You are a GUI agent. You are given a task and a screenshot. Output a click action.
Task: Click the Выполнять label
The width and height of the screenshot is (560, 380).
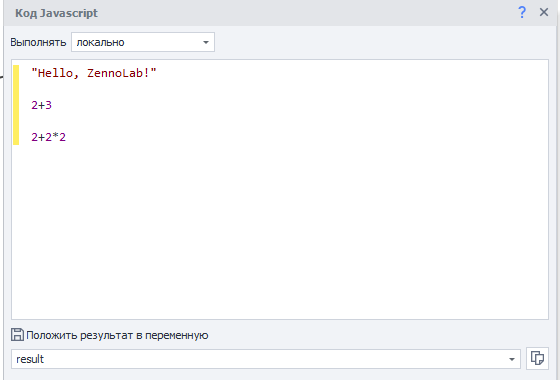pos(38,42)
